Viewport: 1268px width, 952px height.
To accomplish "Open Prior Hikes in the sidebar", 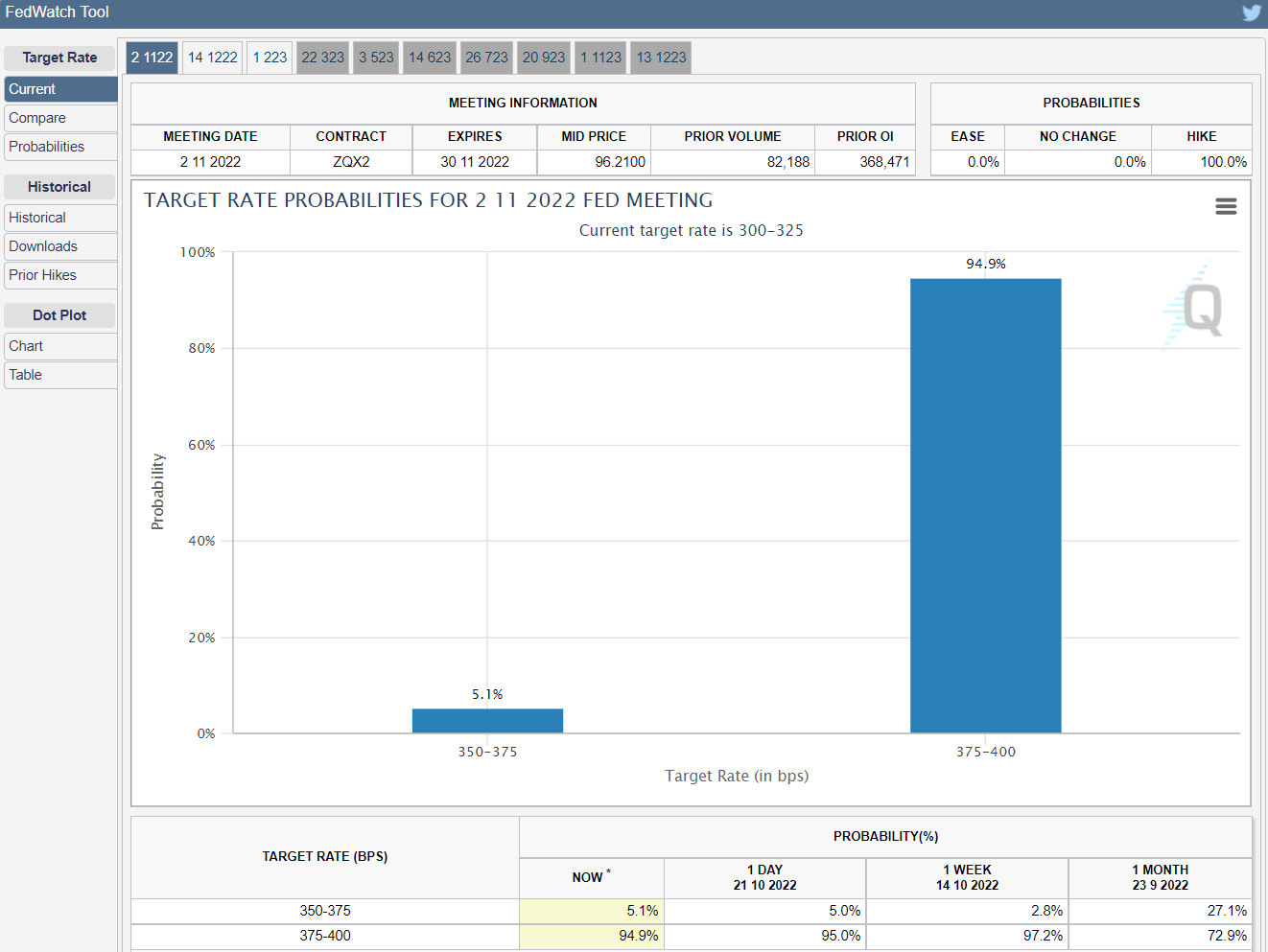I will [60, 275].
